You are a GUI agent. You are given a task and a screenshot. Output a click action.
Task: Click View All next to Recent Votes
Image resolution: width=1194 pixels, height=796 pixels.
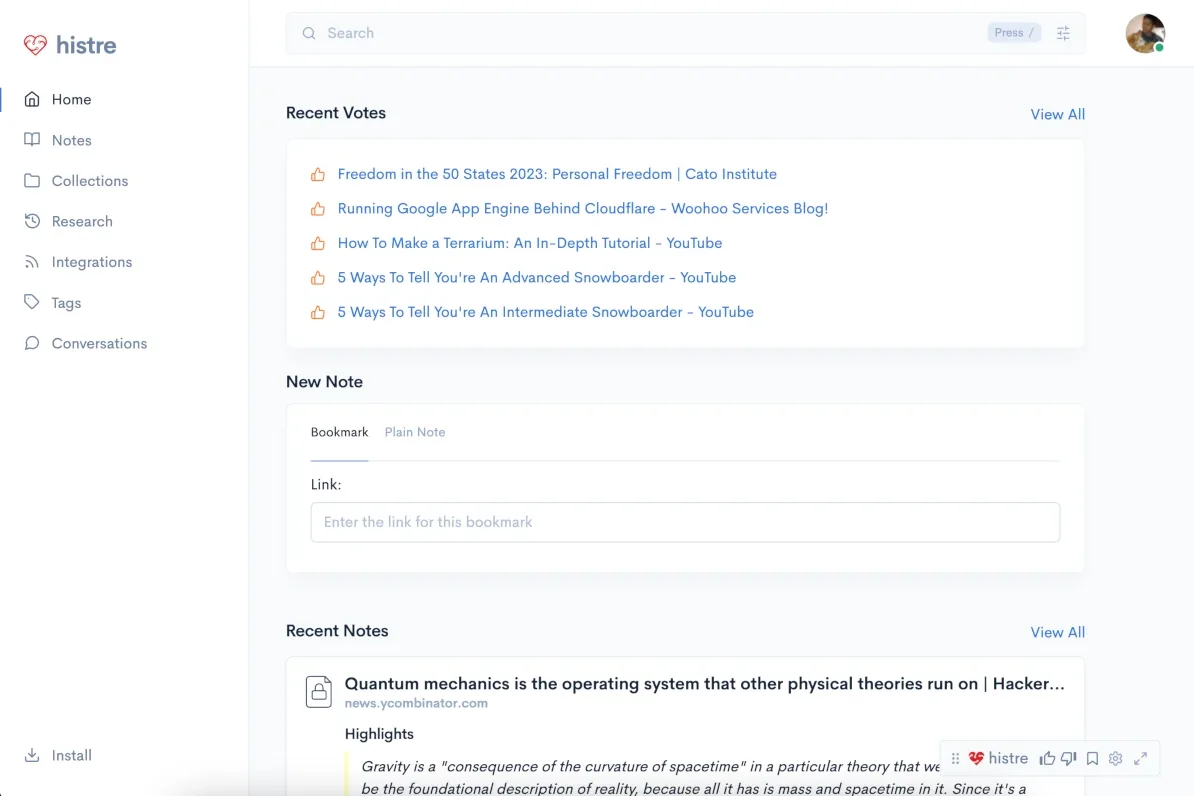(x=1057, y=114)
